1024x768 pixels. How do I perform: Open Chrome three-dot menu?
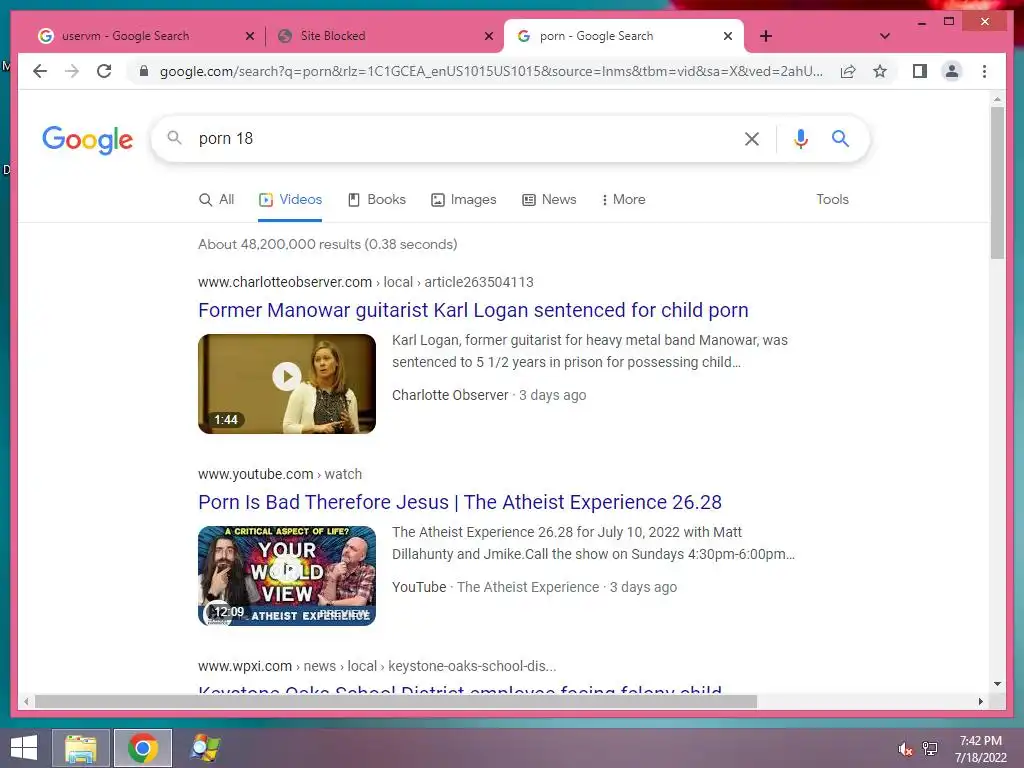point(984,71)
